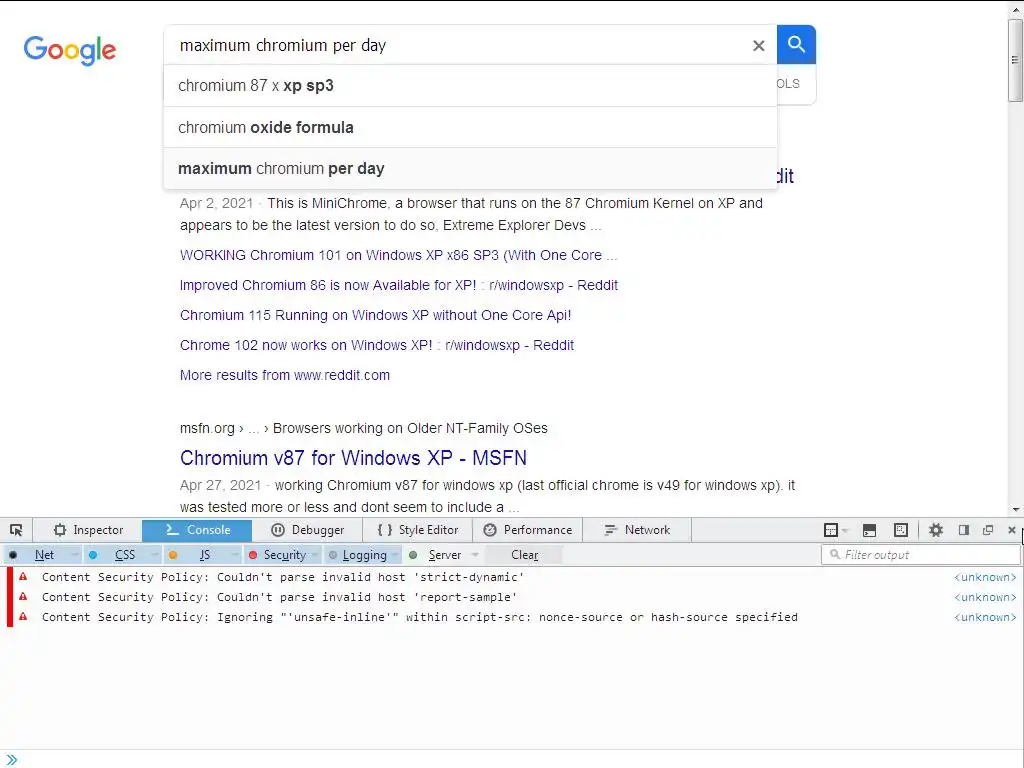
Task: Select the Console tab
Action: [x=197, y=530]
